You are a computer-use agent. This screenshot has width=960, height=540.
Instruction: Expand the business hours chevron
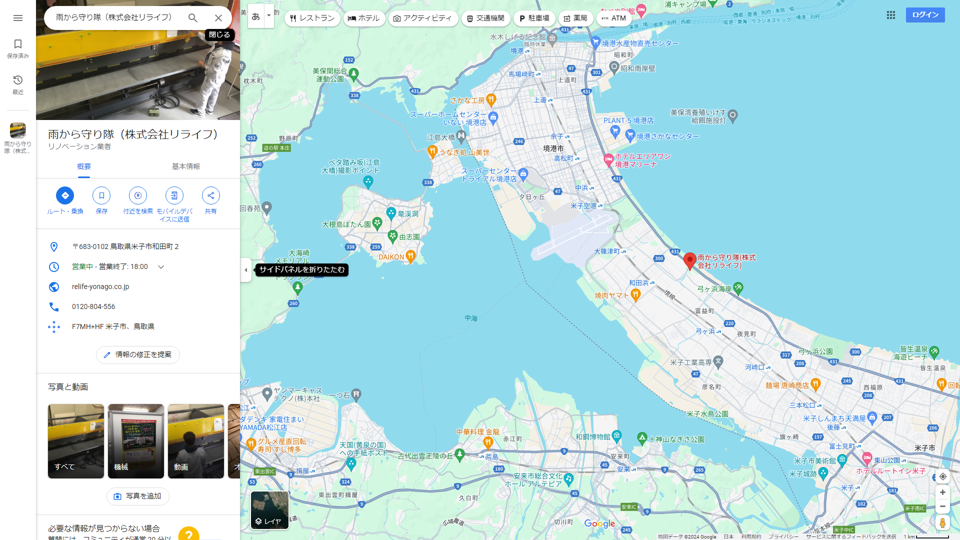[x=161, y=267]
